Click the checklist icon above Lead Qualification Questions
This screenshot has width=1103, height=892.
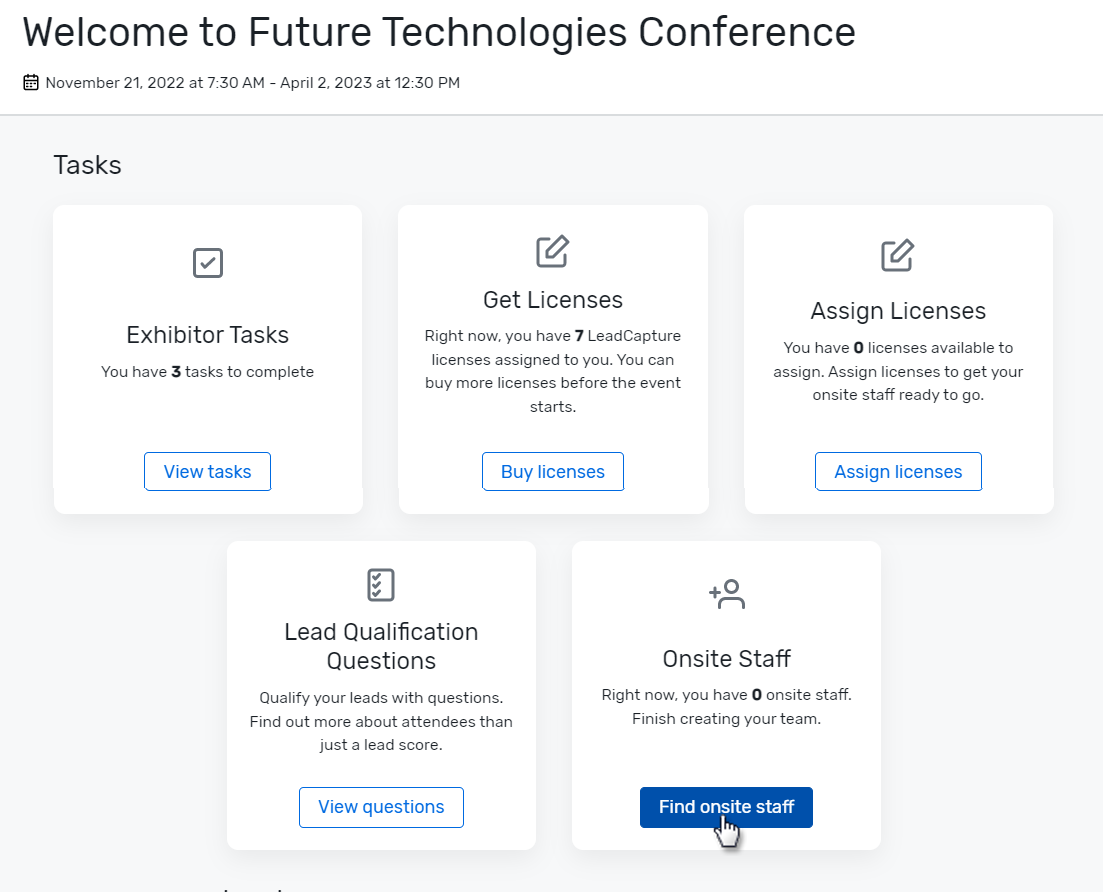[x=381, y=585]
